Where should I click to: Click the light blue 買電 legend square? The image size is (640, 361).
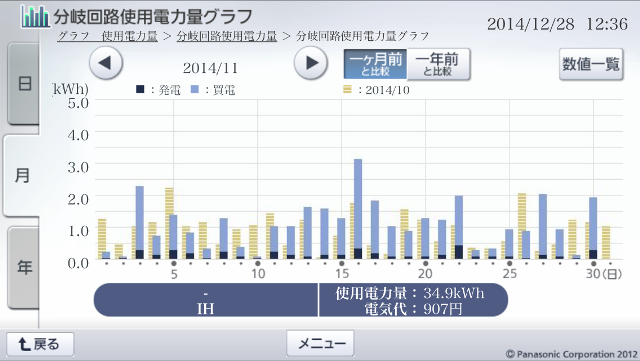(x=195, y=89)
